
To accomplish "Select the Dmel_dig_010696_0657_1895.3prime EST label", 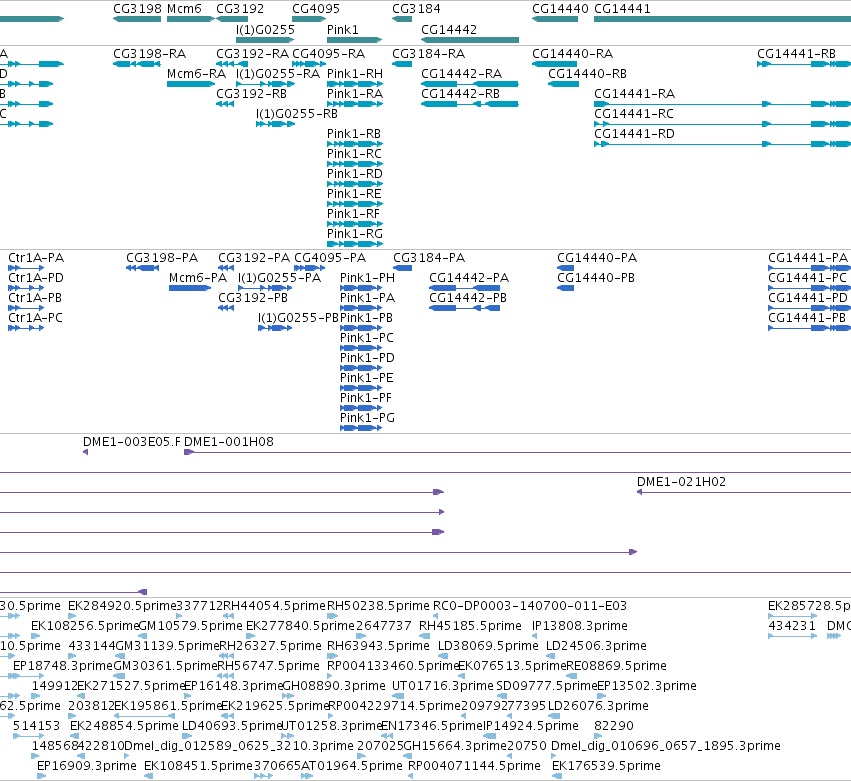I will 665,745.
